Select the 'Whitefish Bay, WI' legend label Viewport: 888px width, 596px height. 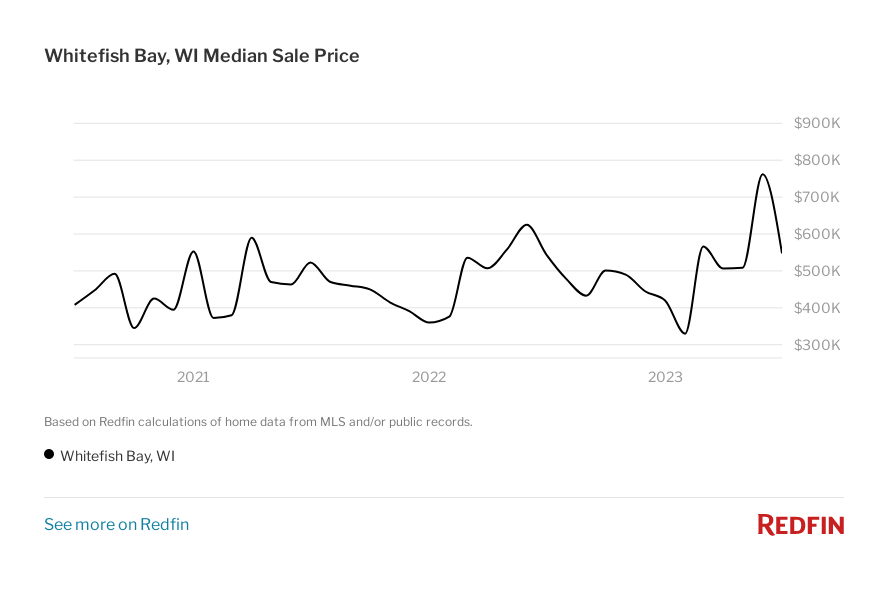(x=118, y=456)
